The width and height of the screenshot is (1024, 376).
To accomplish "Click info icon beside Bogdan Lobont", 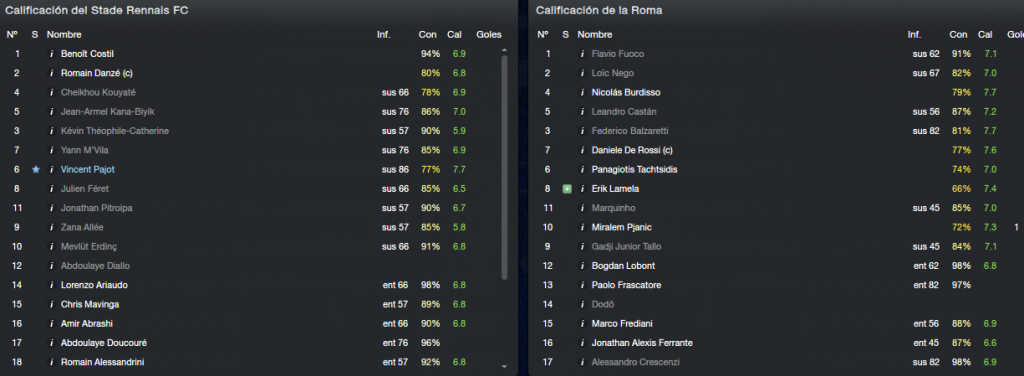I will [583, 266].
